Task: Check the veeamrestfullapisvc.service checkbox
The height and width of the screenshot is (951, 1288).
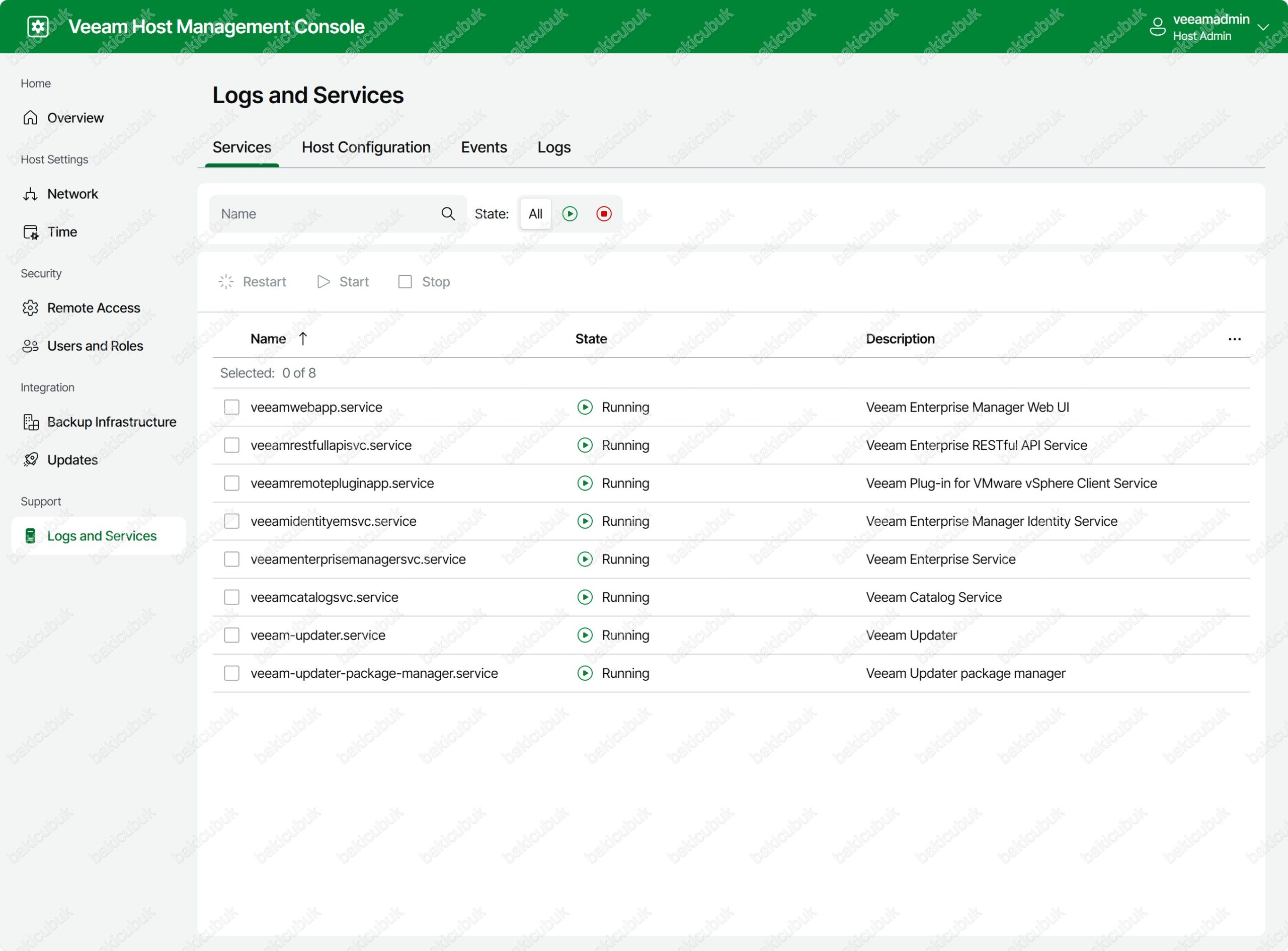Action: tap(231, 445)
